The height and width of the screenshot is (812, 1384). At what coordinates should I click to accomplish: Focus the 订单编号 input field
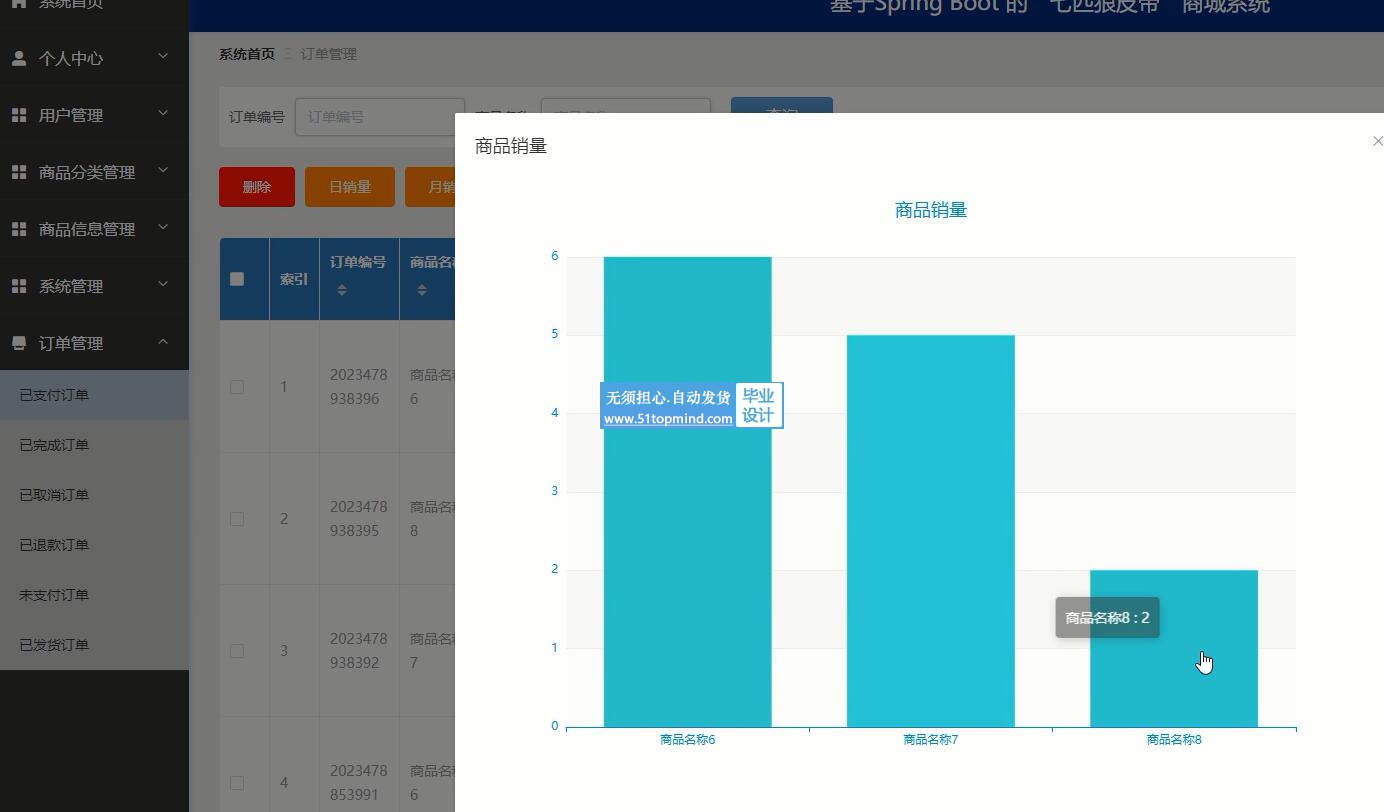point(380,117)
